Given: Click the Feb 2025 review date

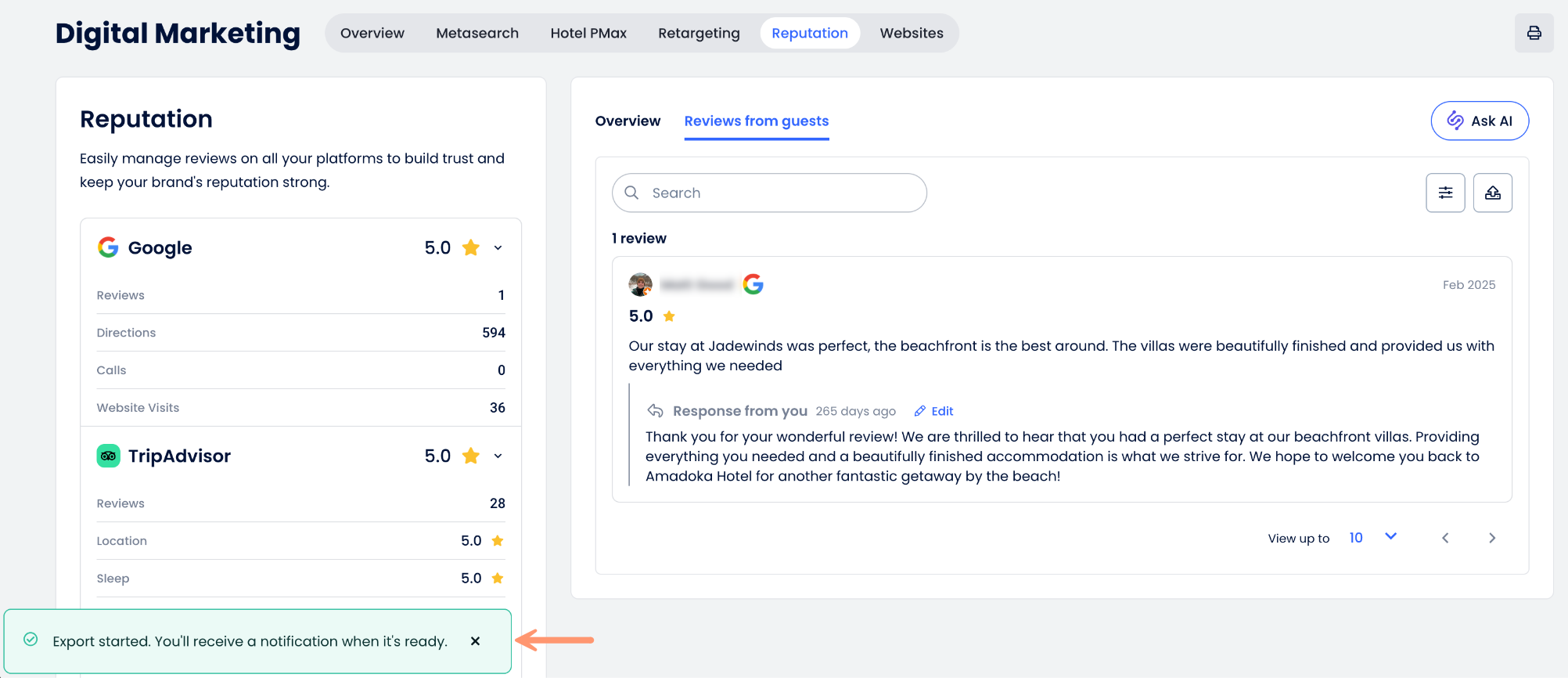Looking at the screenshot, I should [1469, 285].
